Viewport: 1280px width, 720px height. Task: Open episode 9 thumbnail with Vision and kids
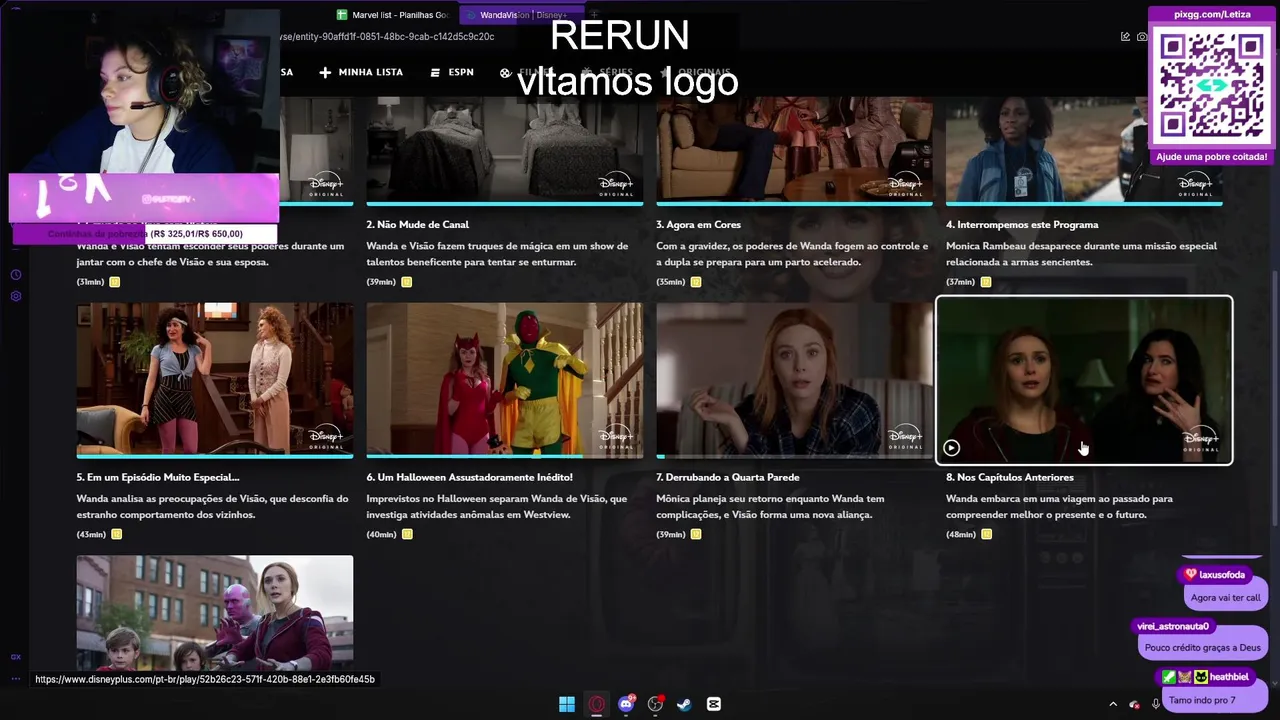click(x=215, y=612)
